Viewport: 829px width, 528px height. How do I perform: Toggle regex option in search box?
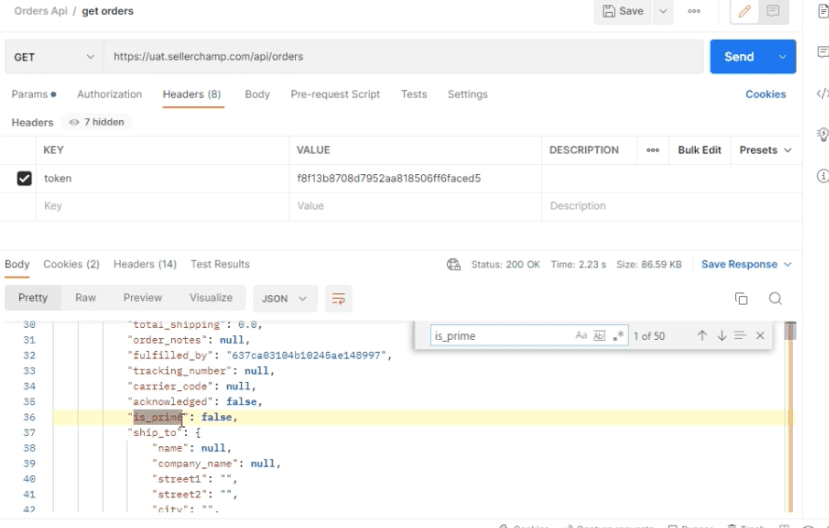tap(618, 336)
